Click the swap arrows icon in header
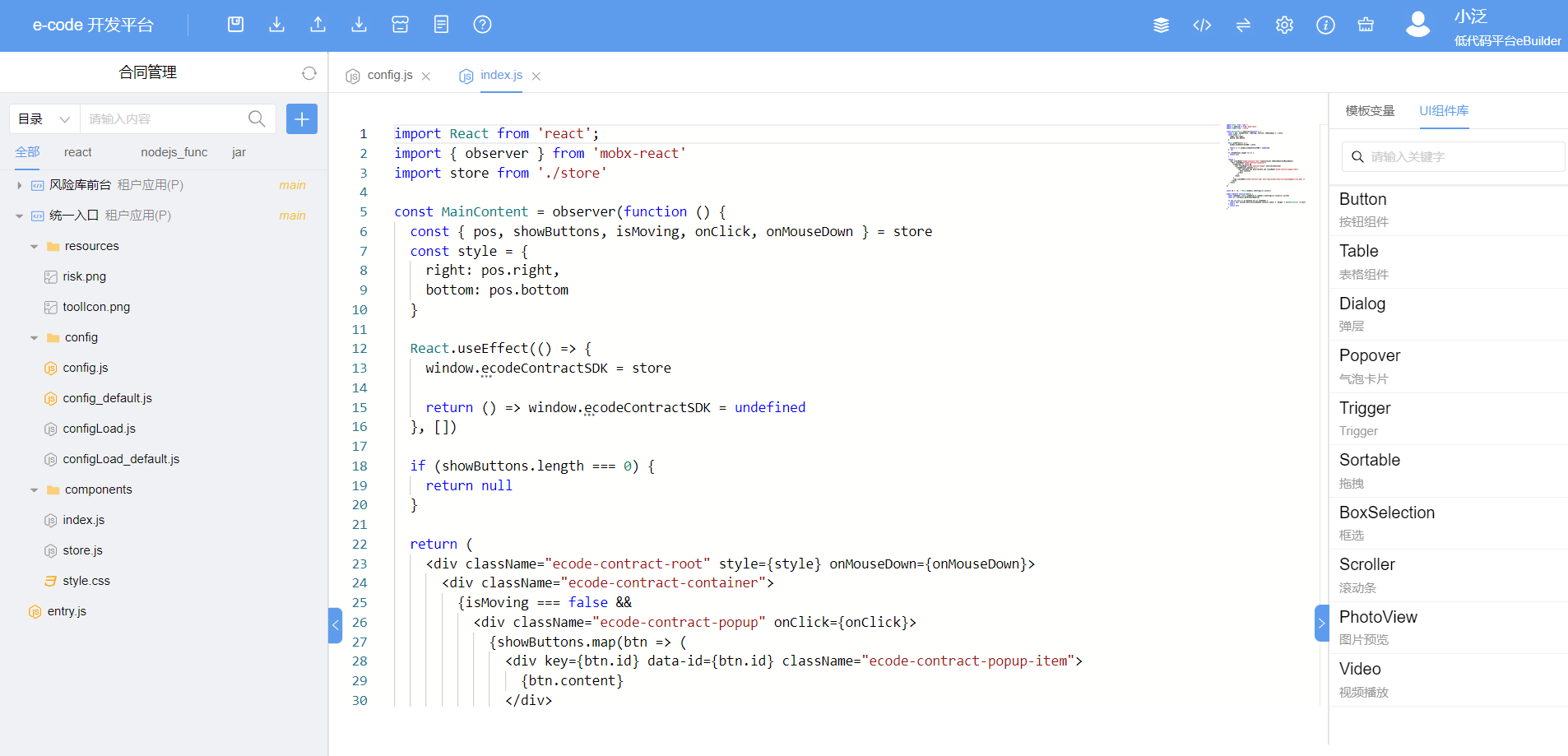Image resolution: width=1568 pixels, height=756 pixels. pos(1243,26)
